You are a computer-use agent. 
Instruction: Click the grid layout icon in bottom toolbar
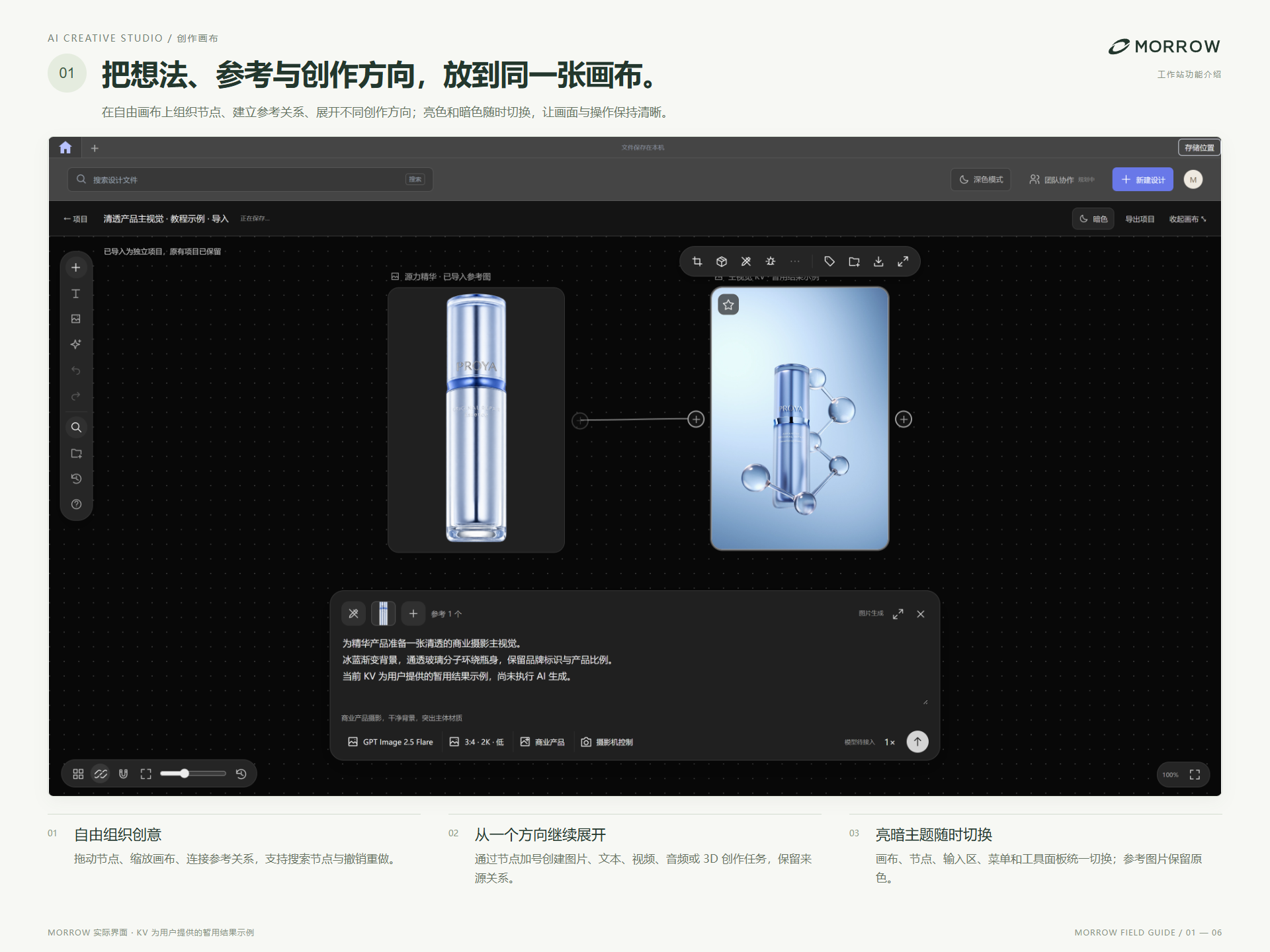[78, 773]
